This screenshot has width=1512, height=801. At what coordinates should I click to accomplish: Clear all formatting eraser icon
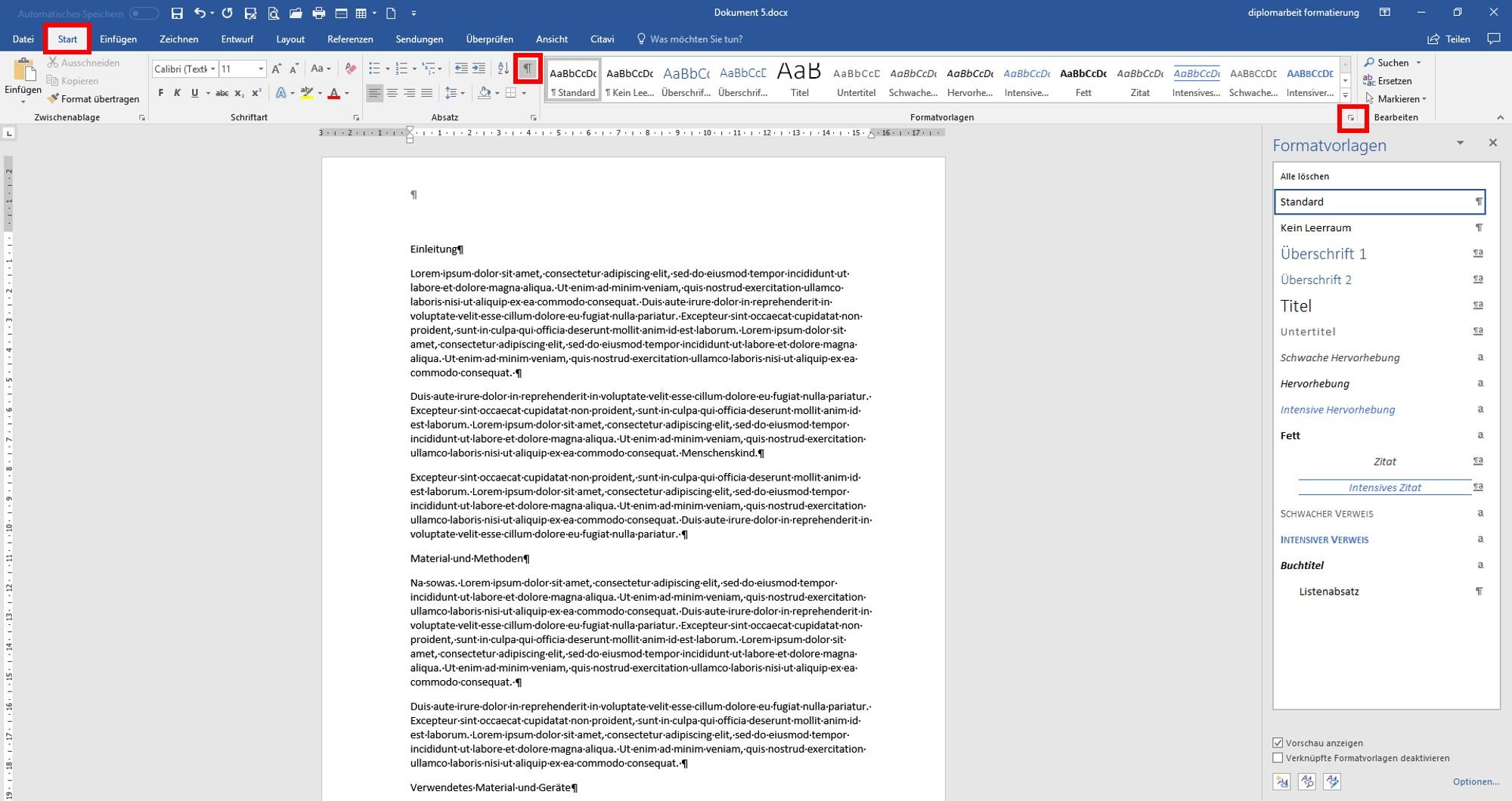click(x=350, y=69)
